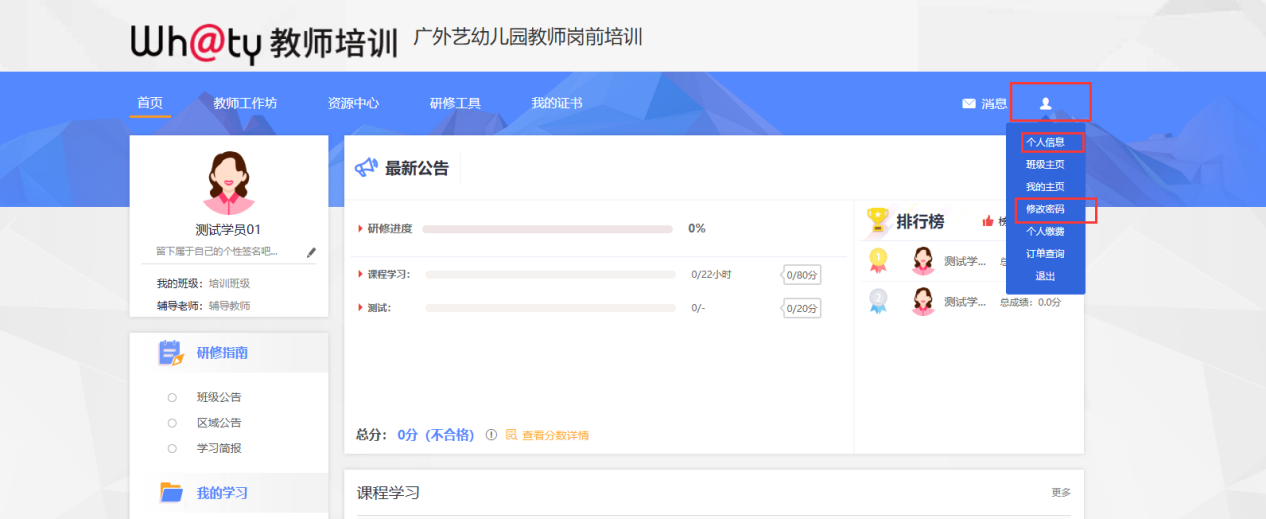
Task: Open the 研修工具 tab
Action: click(x=455, y=103)
